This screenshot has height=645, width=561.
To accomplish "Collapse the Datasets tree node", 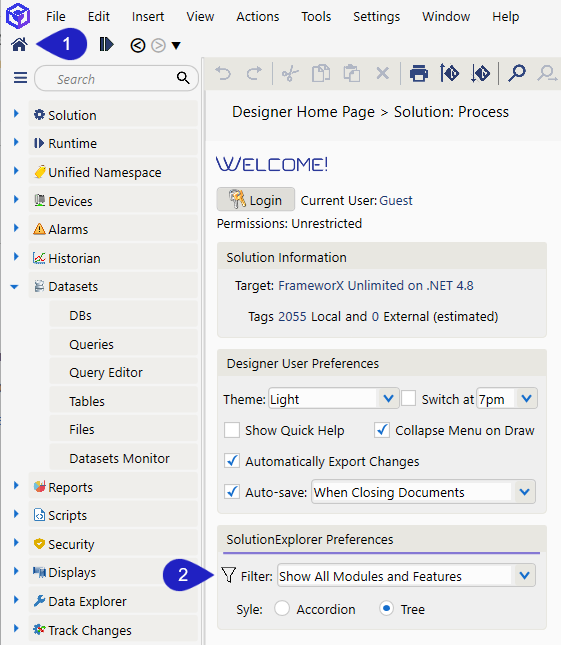I will click(15, 287).
